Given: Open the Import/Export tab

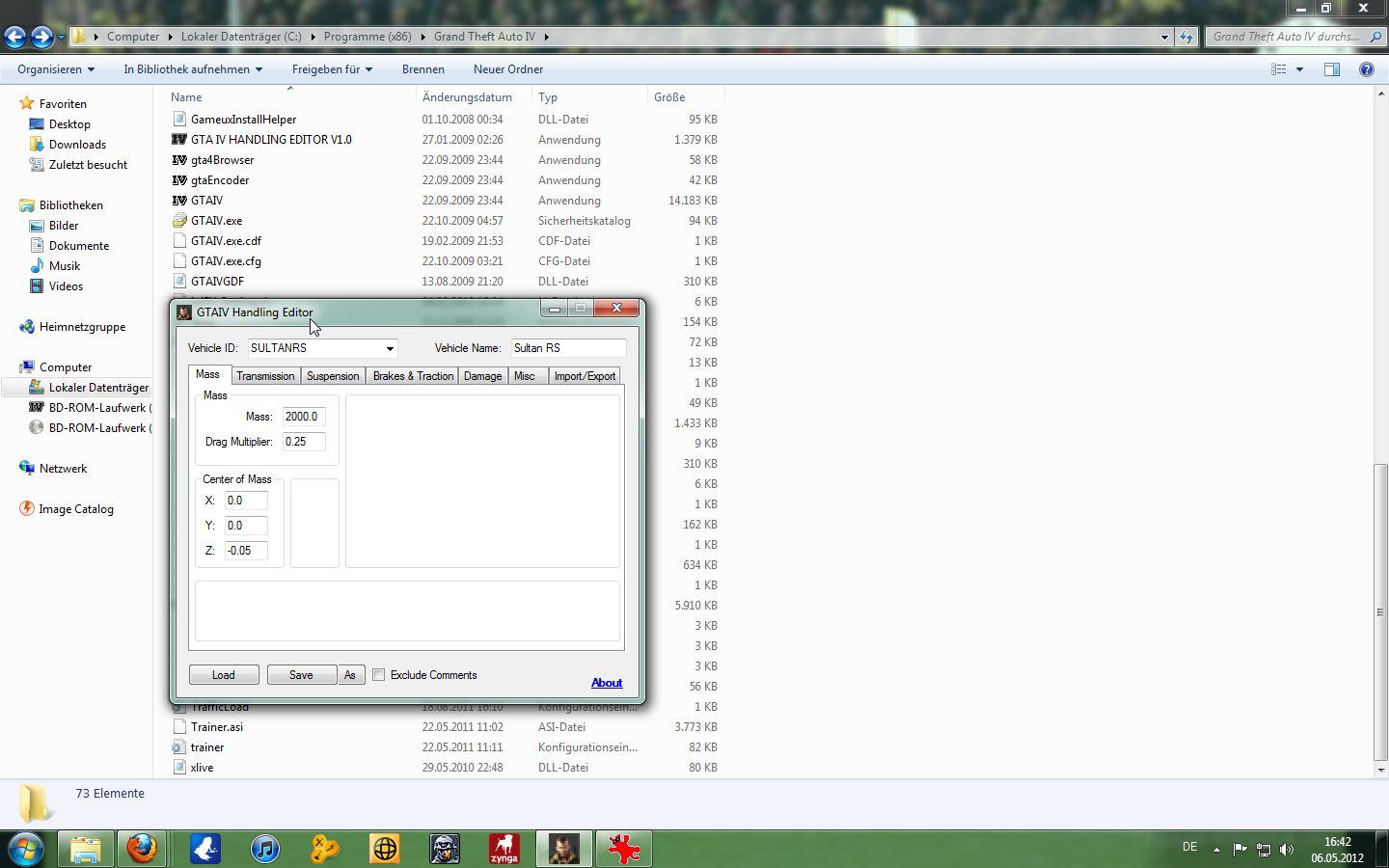Looking at the screenshot, I should [x=585, y=376].
